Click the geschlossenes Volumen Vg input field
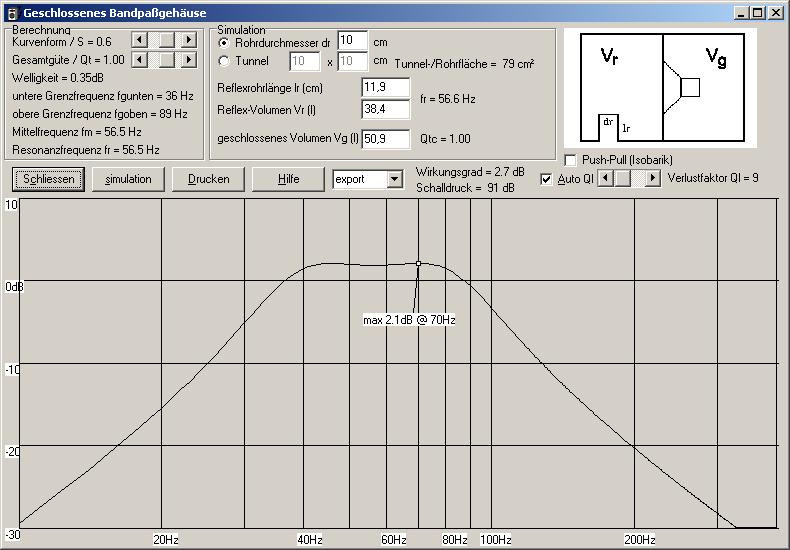 click(x=385, y=138)
